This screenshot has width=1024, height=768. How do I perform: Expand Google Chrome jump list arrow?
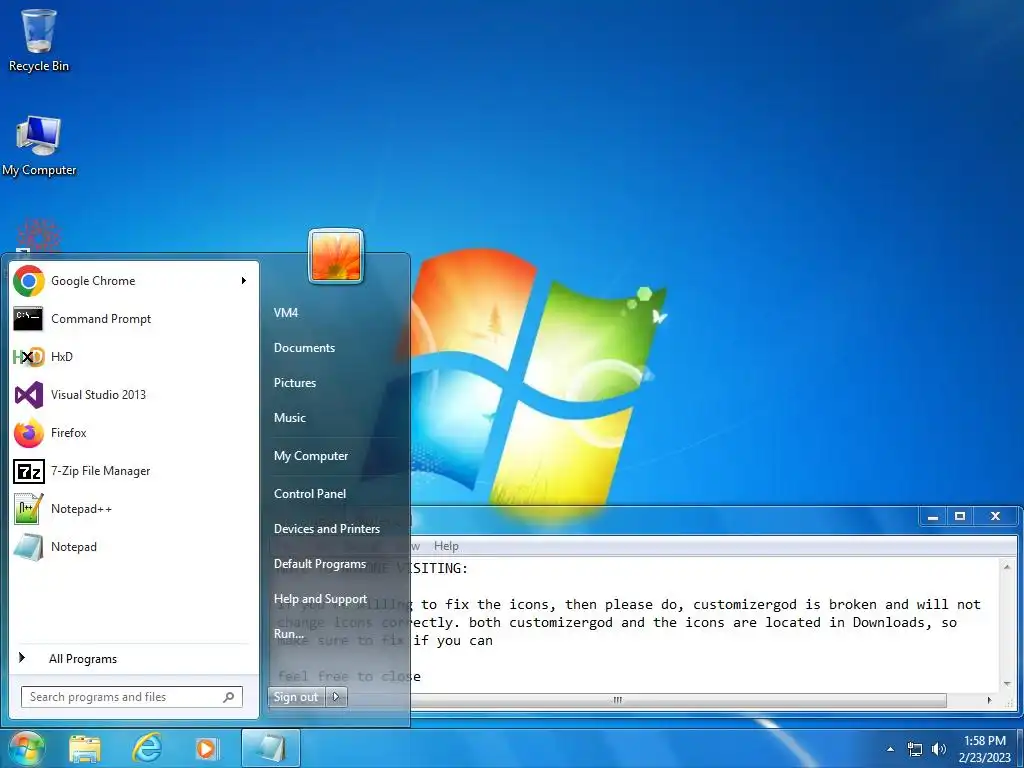tap(244, 281)
